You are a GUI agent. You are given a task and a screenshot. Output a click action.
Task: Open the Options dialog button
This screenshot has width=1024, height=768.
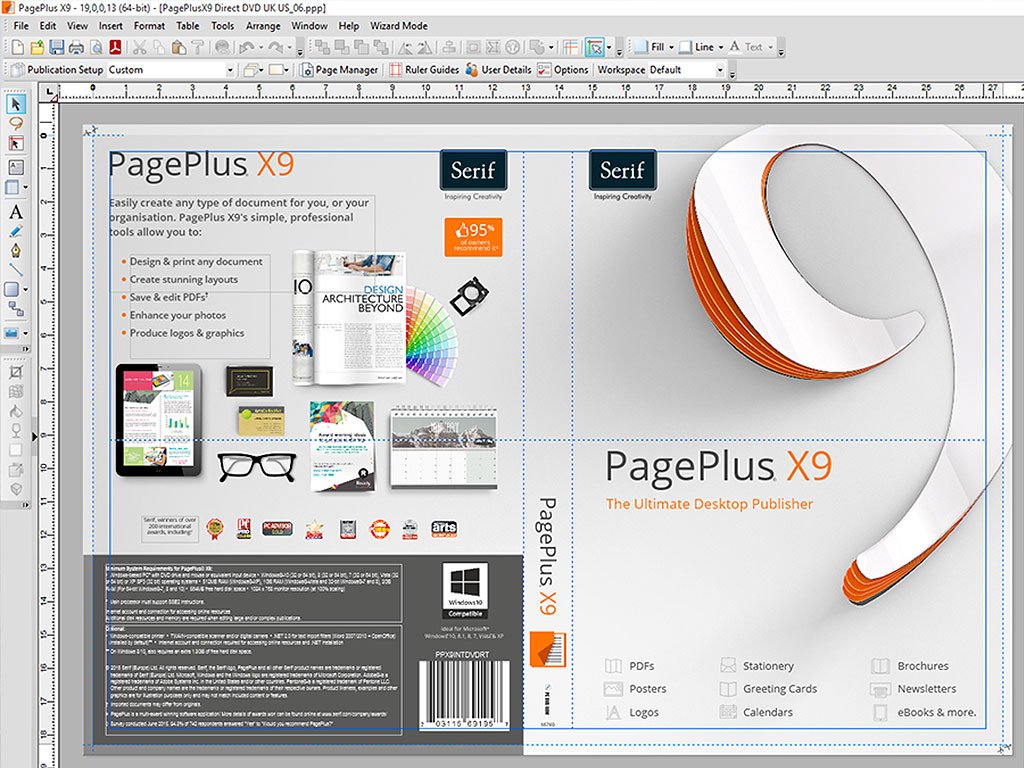pyautogui.click(x=563, y=70)
